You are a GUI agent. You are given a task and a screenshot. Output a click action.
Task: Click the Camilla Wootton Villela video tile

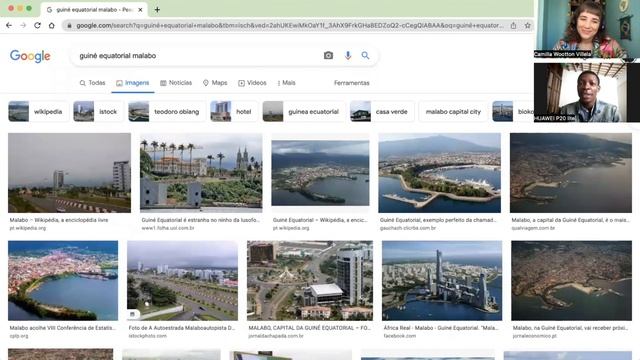pyautogui.click(x=587, y=29)
